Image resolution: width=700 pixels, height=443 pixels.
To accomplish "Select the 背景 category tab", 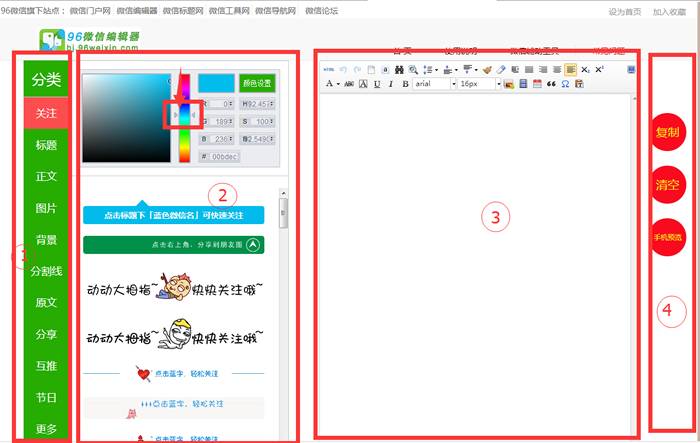I will tap(46, 240).
